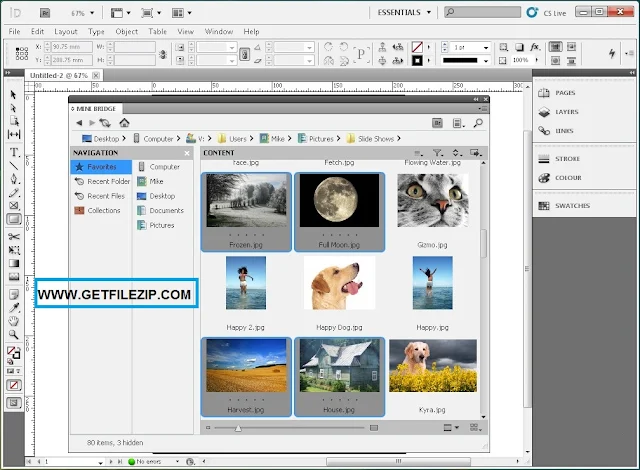Screen dimensions: 640x470
Task: Click the CS Live search field
Action: click(482, 12)
